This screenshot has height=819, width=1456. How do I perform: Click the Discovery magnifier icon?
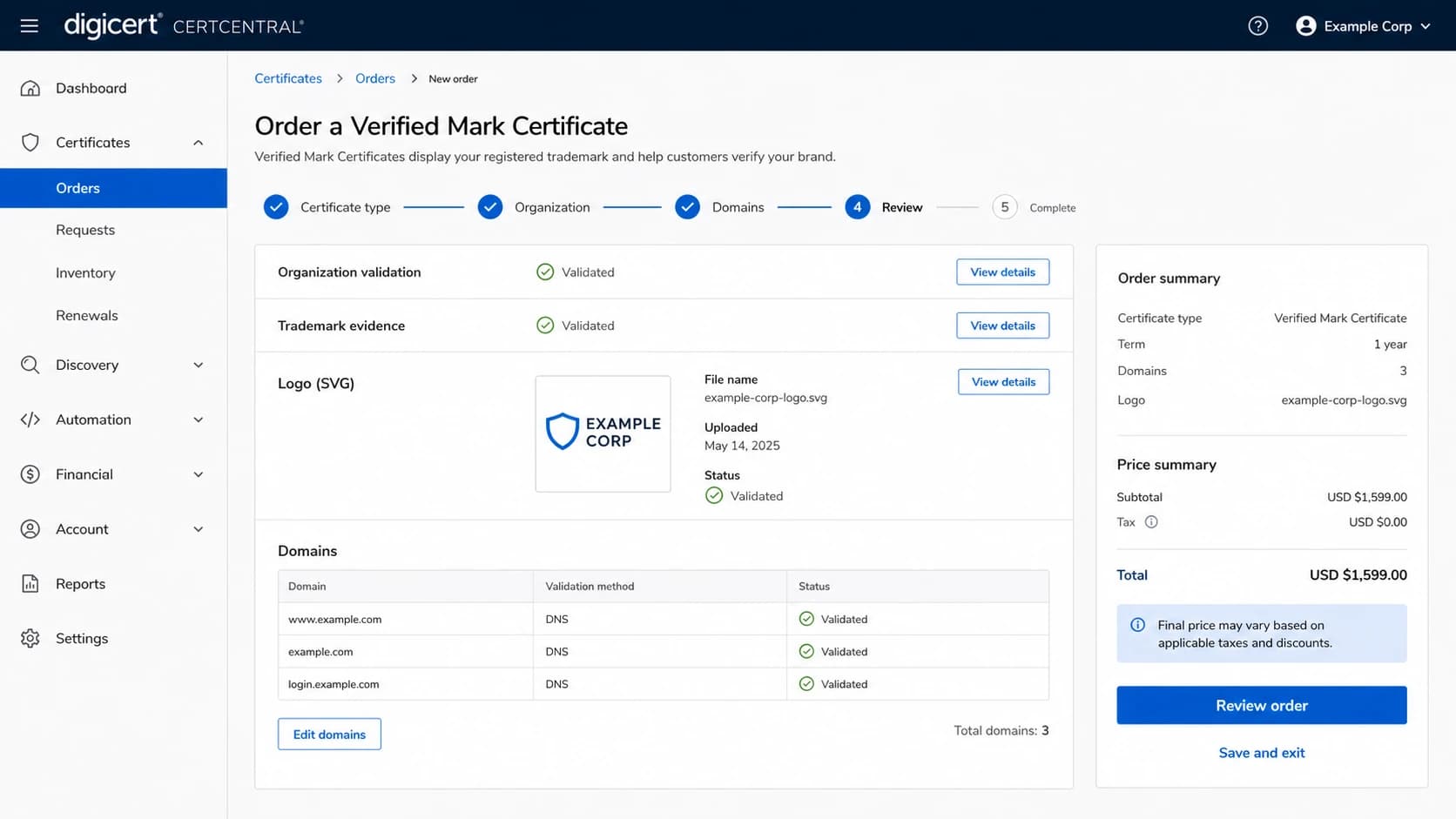point(30,365)
